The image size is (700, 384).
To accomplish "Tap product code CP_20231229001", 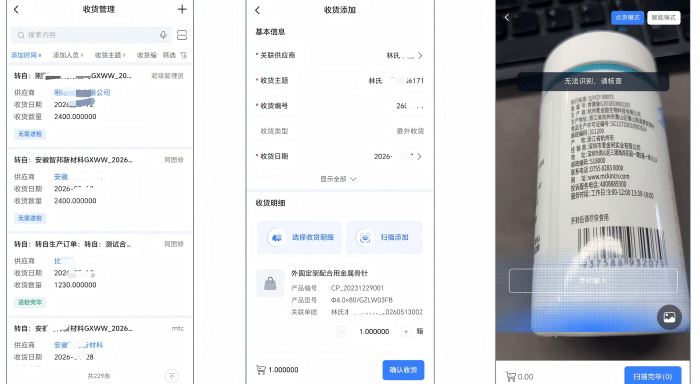I will point(357,288).
